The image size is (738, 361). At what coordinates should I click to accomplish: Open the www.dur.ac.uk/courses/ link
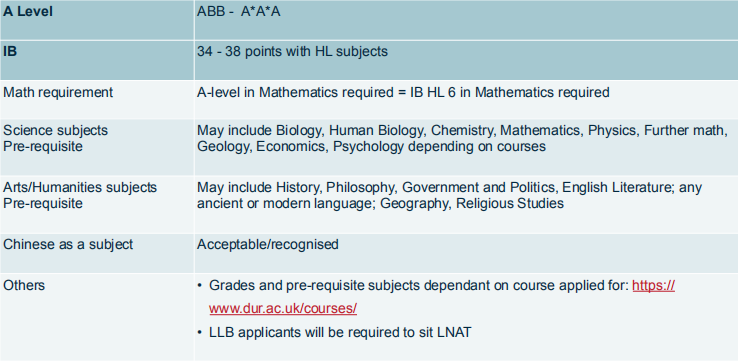pos(283,309)
